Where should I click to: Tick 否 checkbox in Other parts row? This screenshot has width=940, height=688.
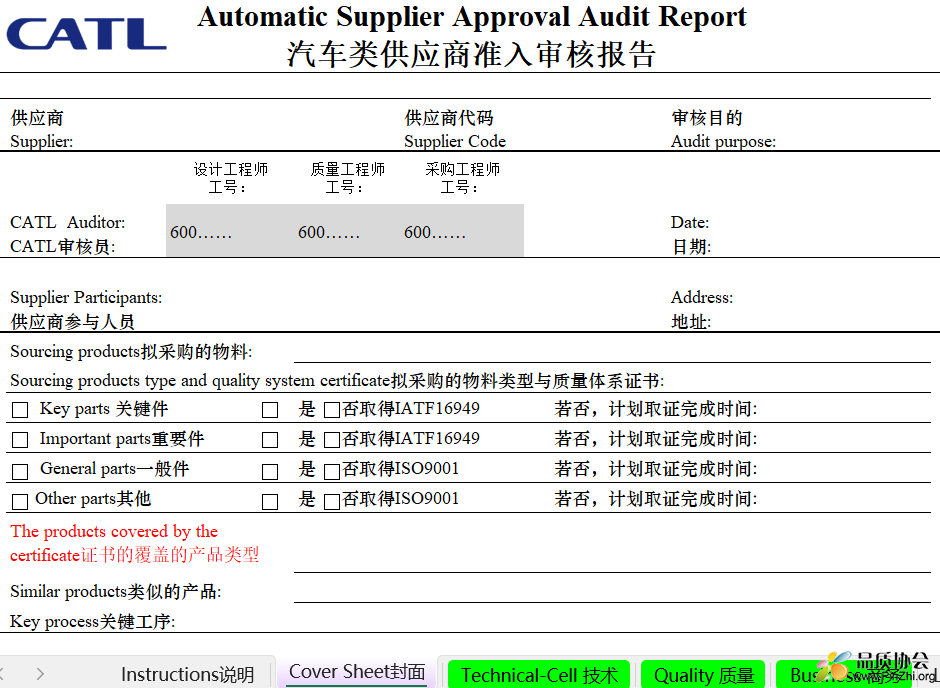point(332,501)
